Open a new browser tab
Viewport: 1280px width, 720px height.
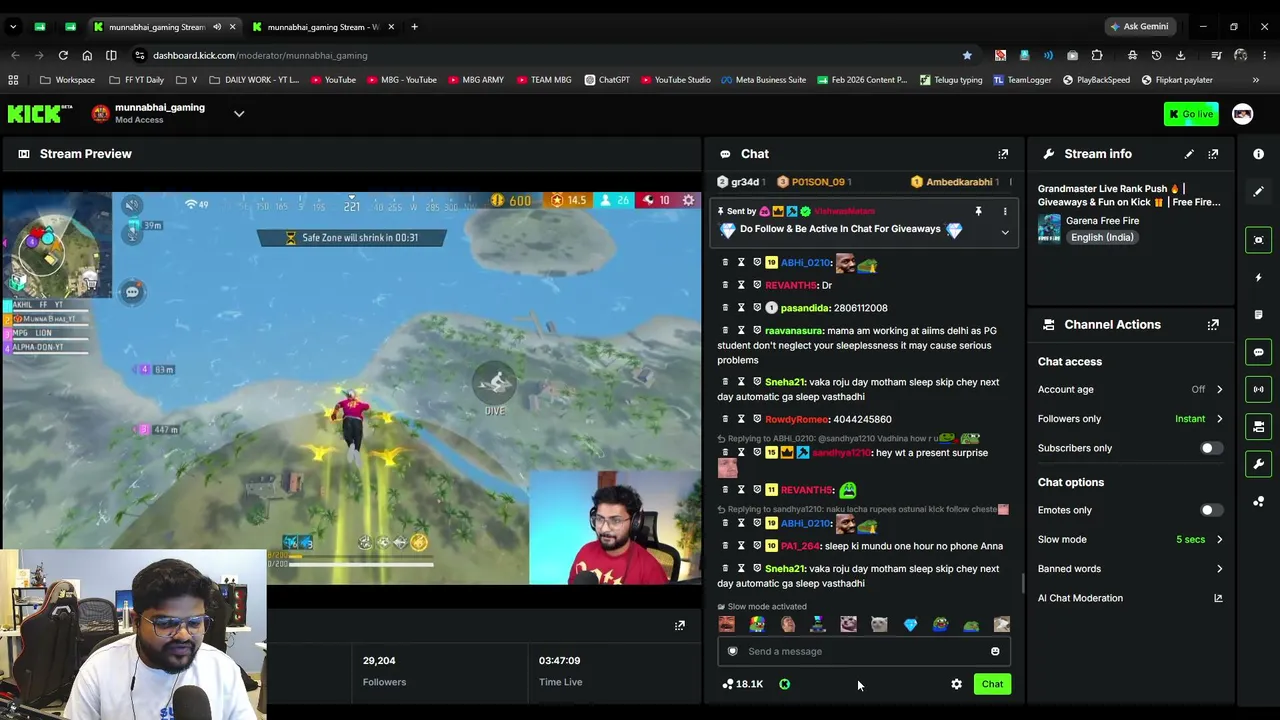pyautogui.click(x=414, y=27)
